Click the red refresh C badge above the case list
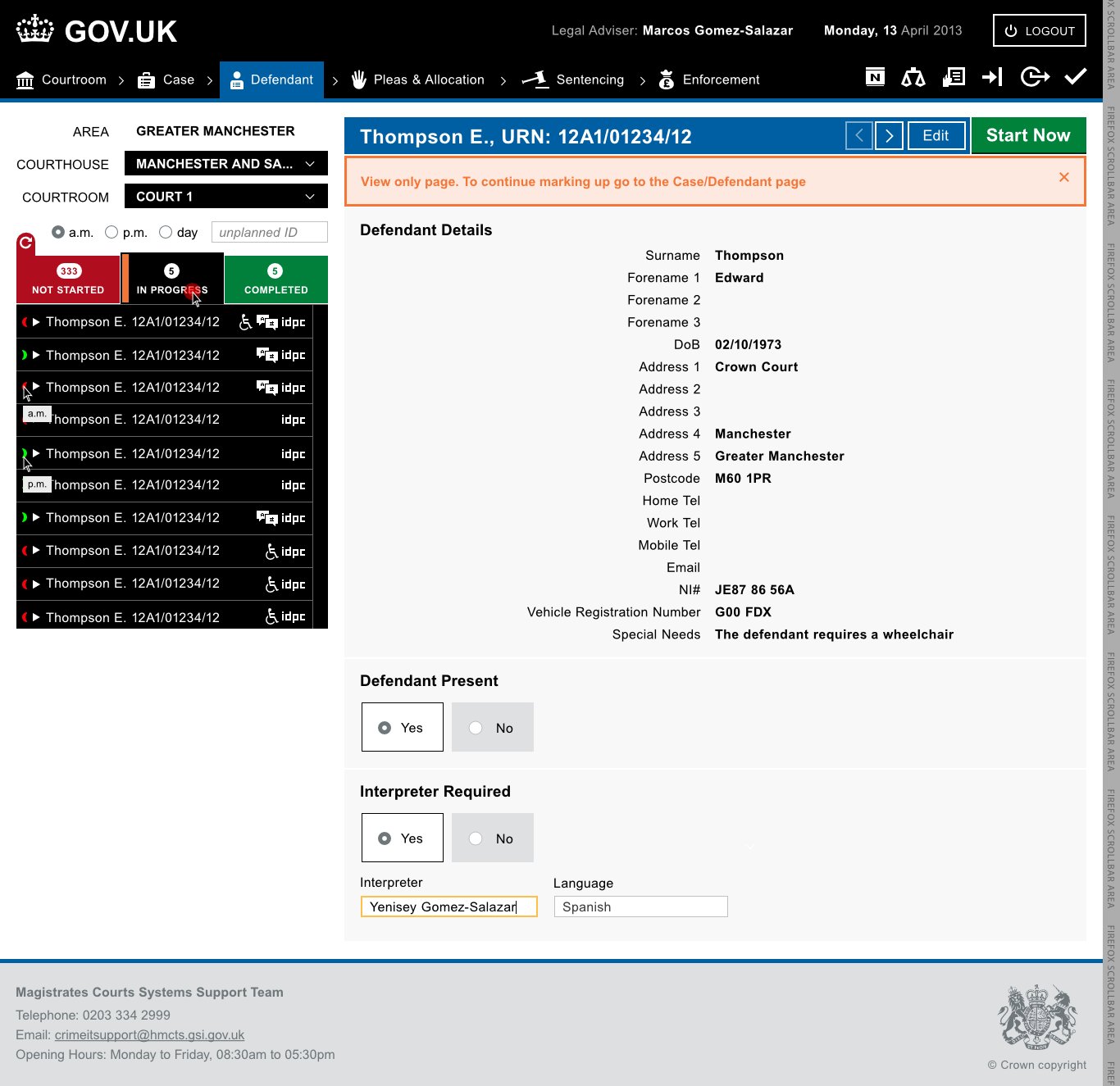1120x1086 pixels. [x=26, y=242]
